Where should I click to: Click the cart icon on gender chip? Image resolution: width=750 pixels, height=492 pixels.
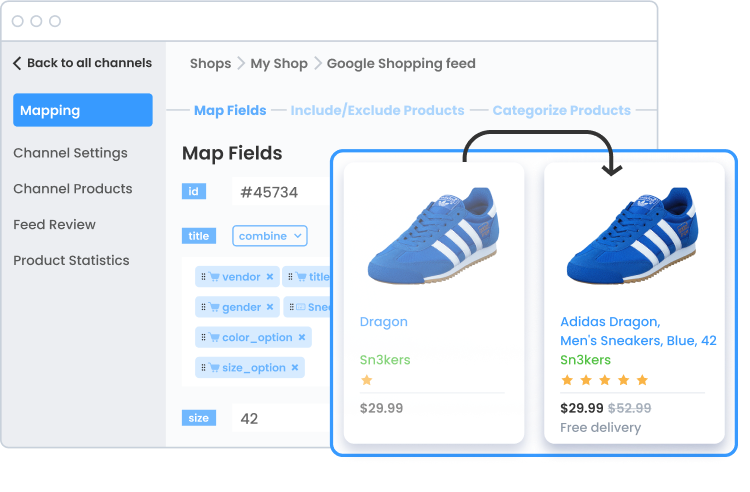click(214, 308)
